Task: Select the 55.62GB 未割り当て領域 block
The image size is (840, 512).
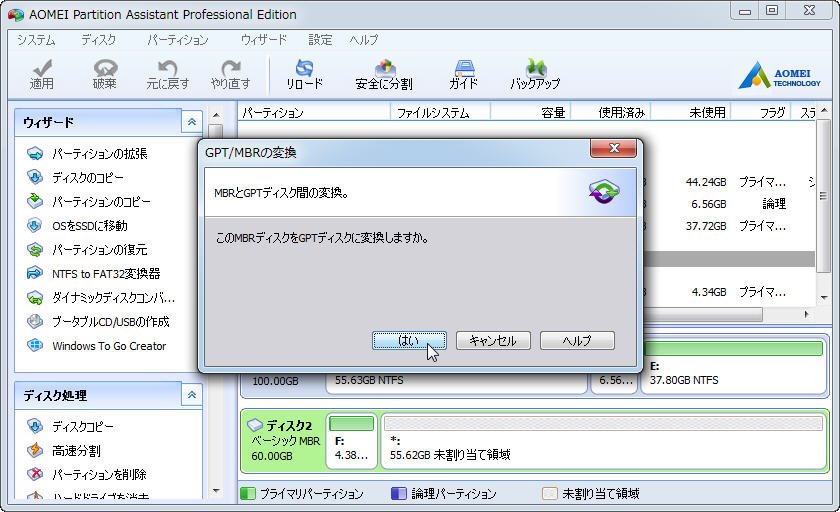Action: point(603,440)
